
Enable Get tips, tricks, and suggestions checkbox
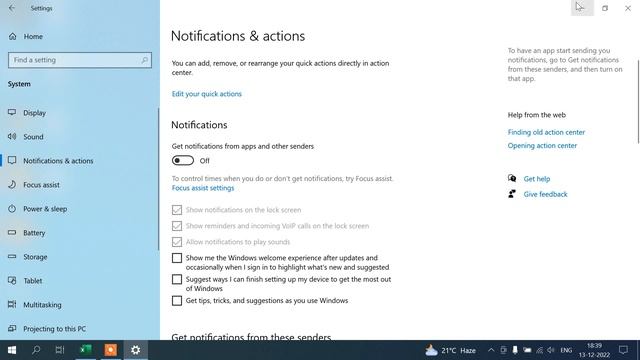tap(177, 301)
